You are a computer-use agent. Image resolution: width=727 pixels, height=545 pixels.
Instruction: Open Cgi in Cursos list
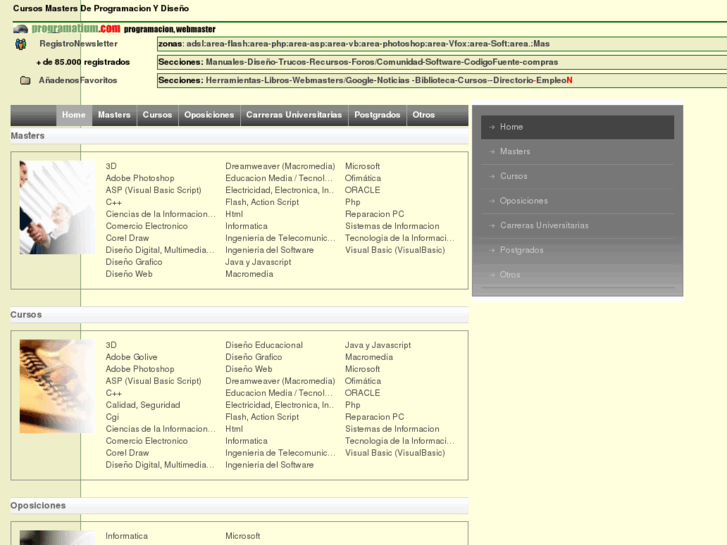(x=112, y=417)
